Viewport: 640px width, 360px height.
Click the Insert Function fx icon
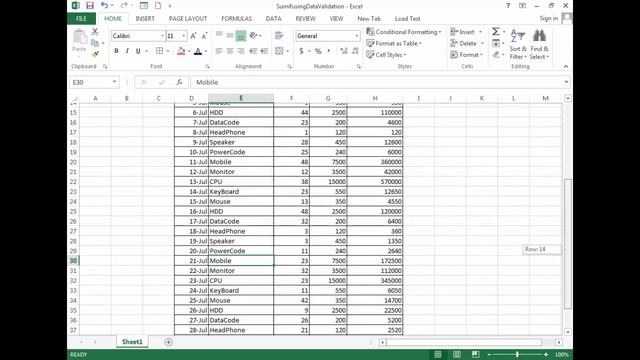(179, 82)
